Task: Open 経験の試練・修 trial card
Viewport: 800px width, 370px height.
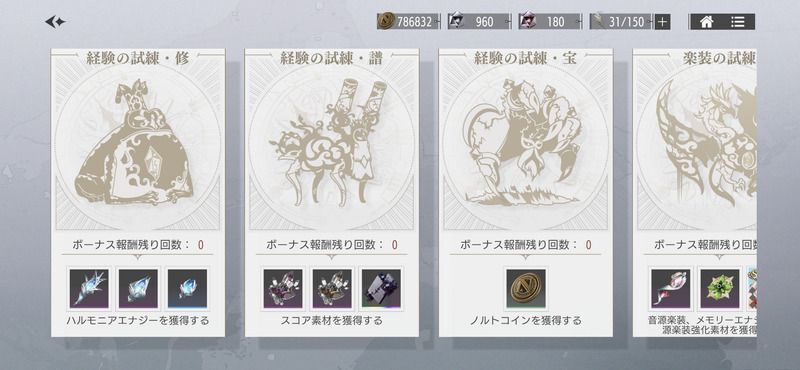Action: coord(138,193)
